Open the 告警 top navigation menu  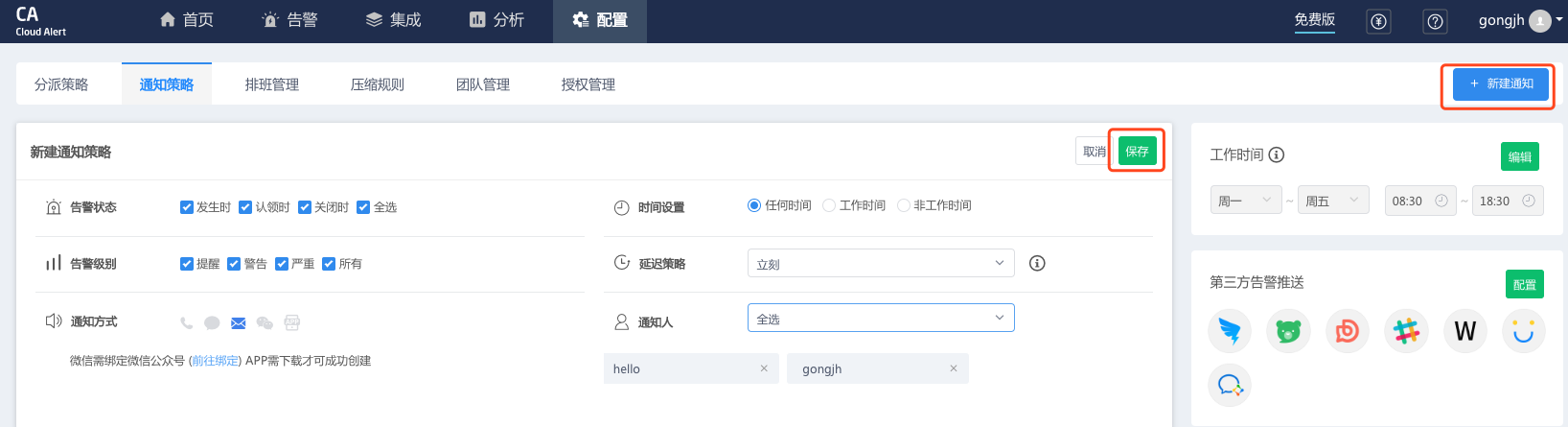pos(290,20)
